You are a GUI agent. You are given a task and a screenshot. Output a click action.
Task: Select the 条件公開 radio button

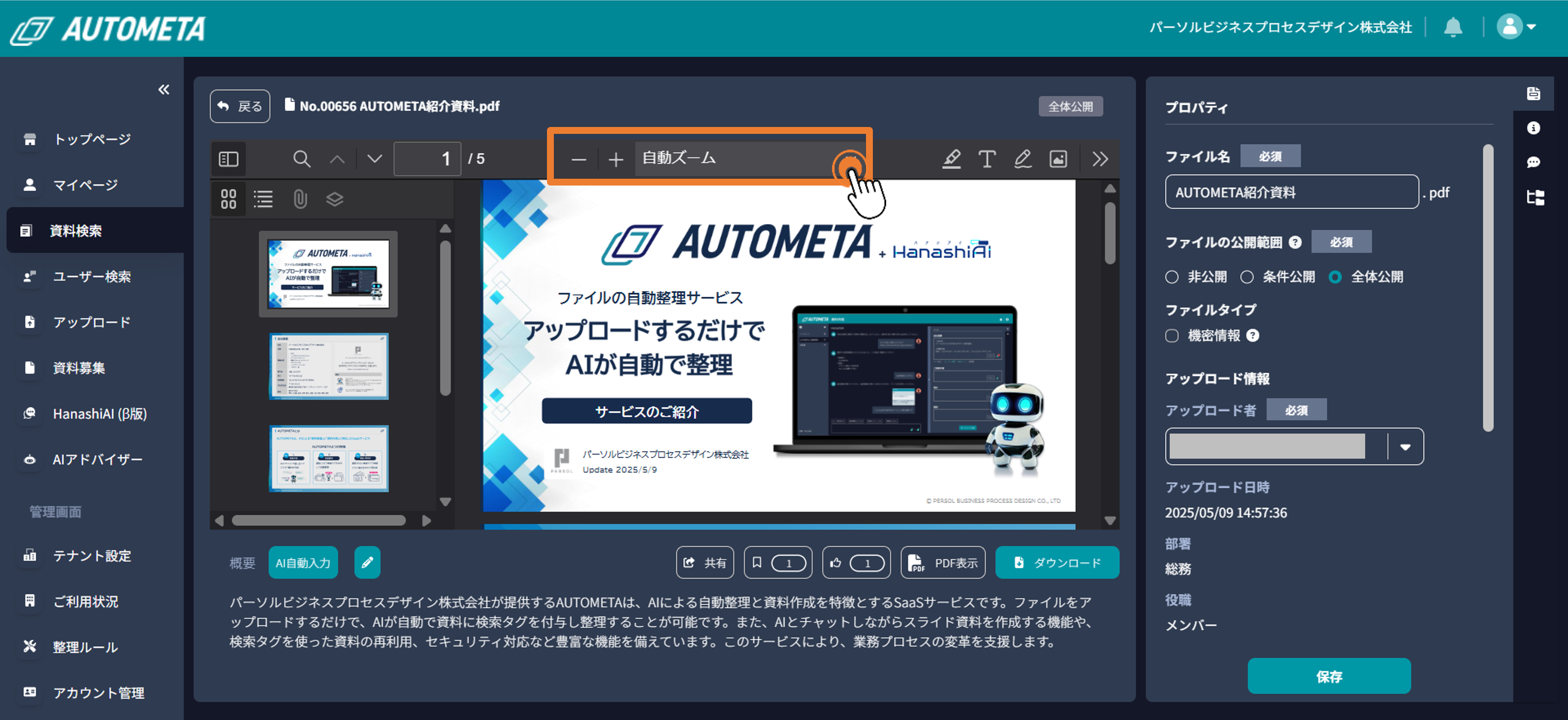[1247, 277]
